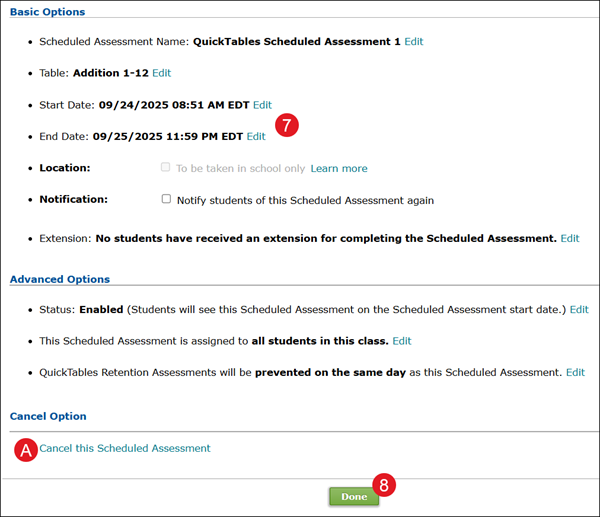600x517 pixels.
Task: Enable the Notify students checkbox
Action: pos(166,199)
